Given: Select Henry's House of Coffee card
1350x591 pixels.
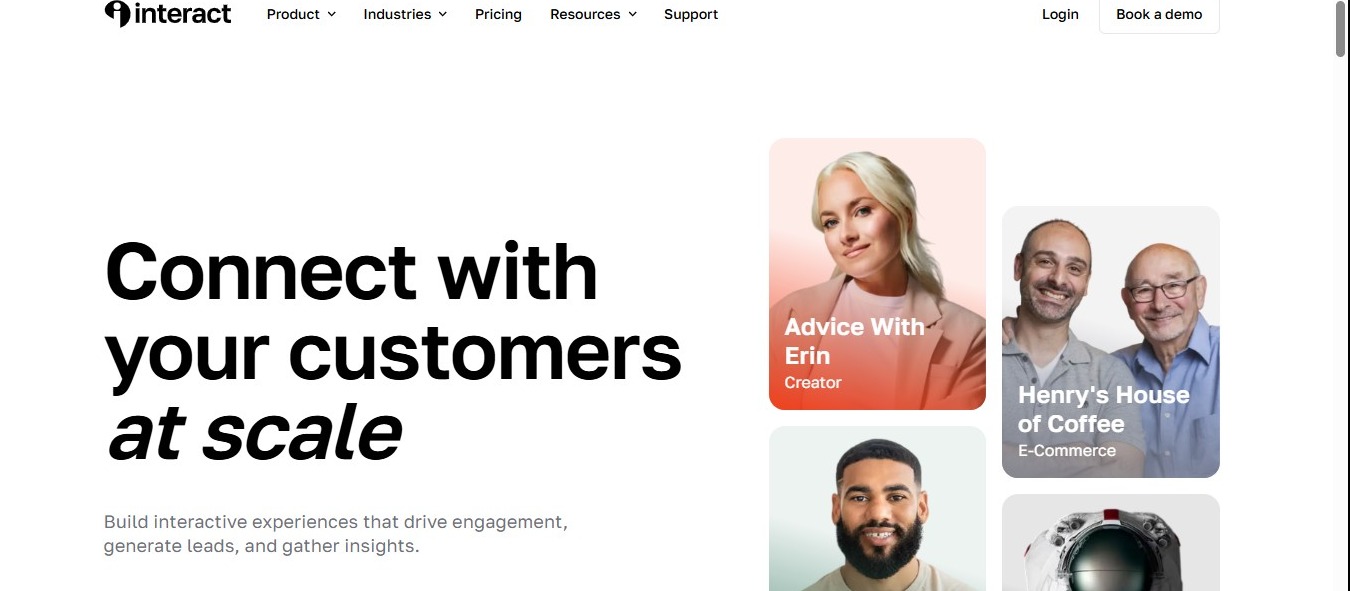Looking at the screenshot, I should [x=1110, y=342].
